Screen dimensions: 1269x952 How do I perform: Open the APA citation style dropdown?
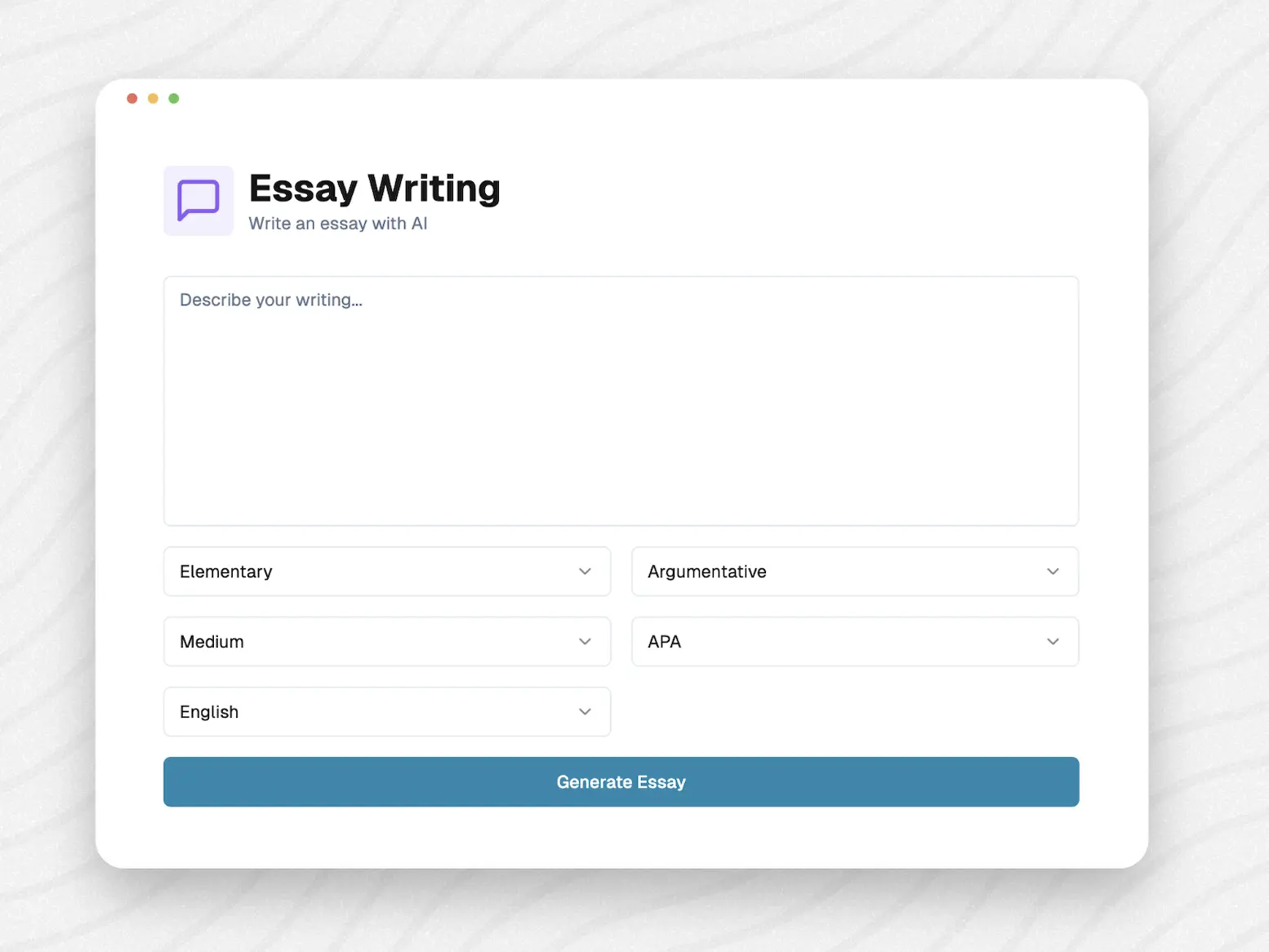pyautogui.click(x=855, y=642)
